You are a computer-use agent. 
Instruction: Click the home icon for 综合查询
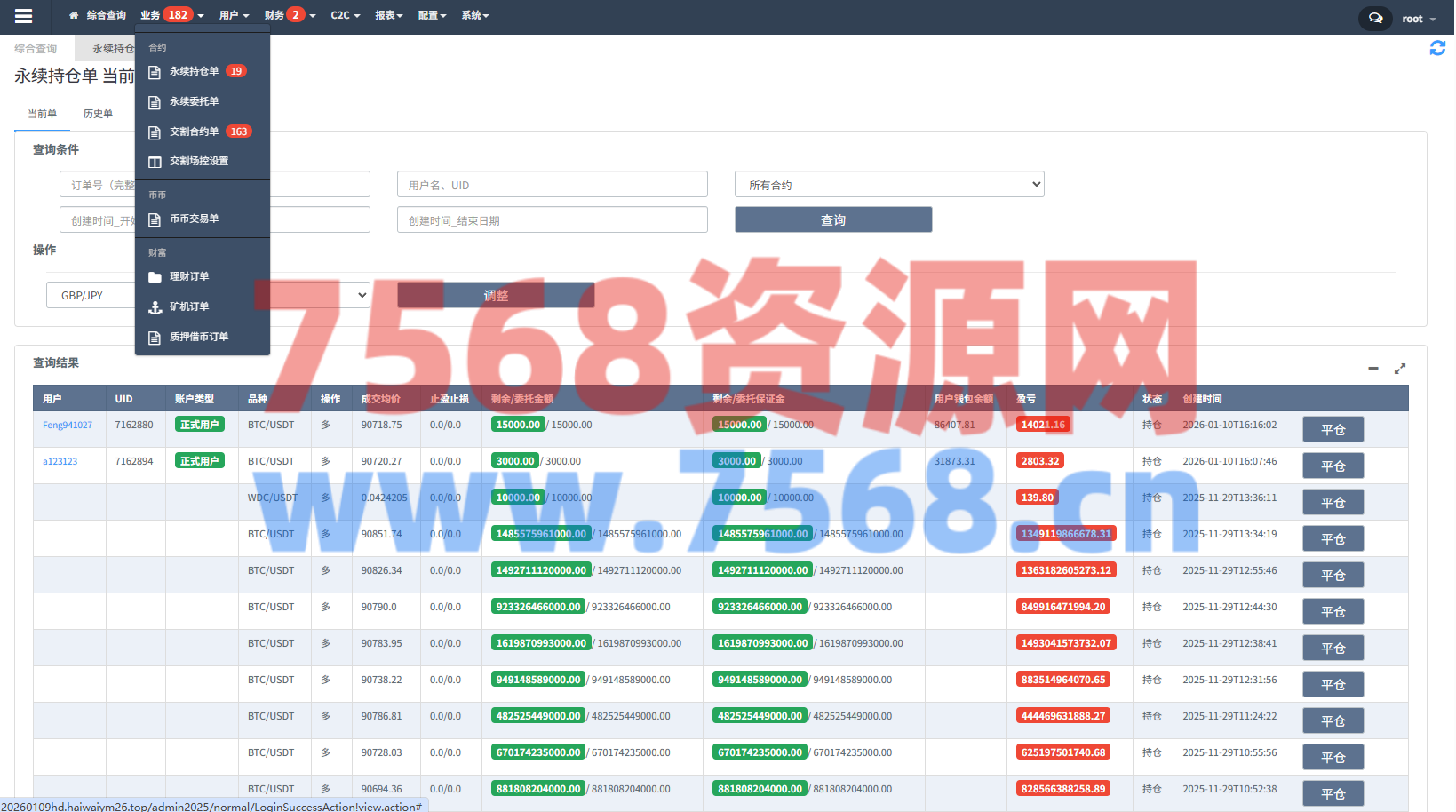tap(74, 15)
